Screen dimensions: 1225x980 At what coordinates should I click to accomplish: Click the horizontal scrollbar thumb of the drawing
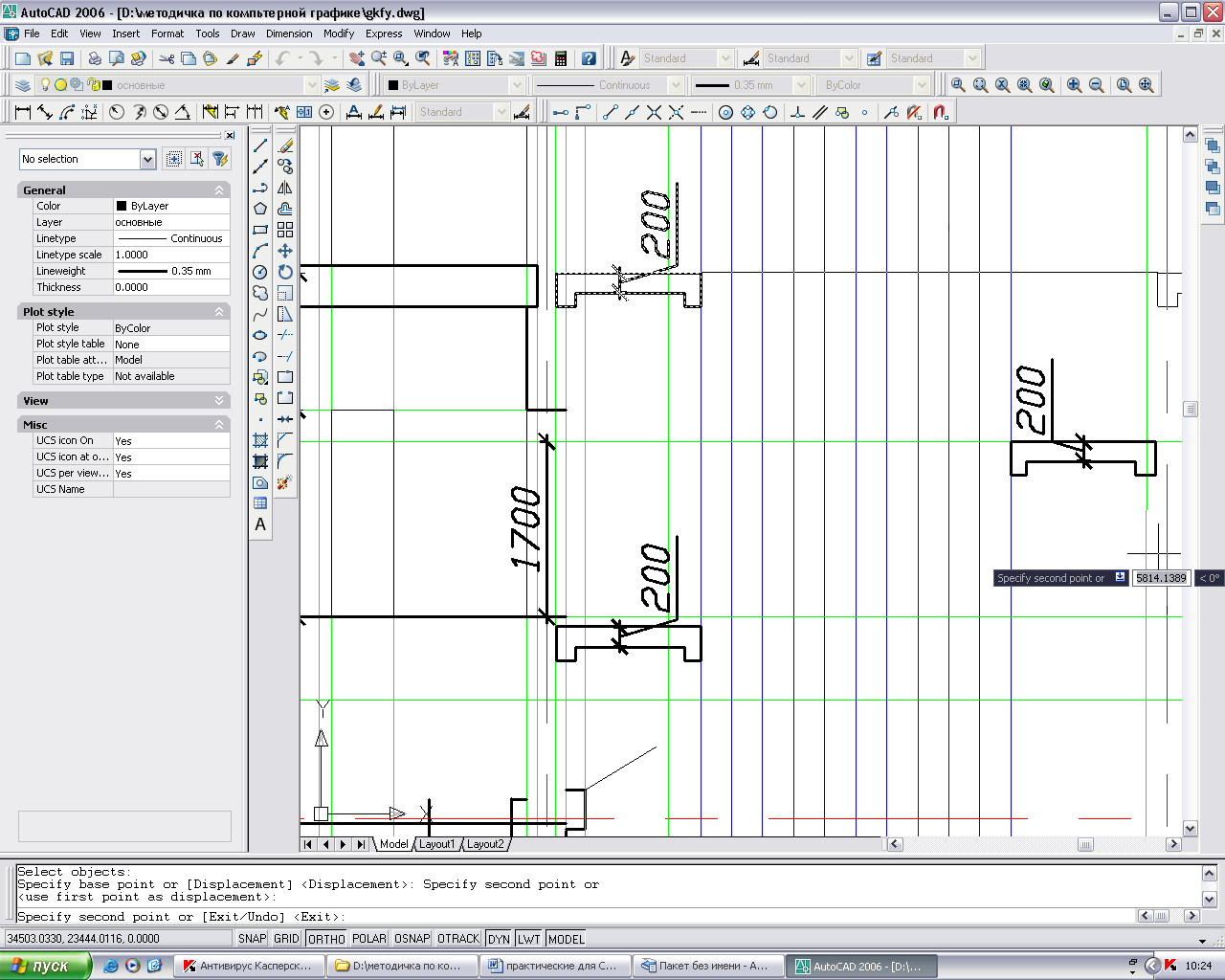(1085, 844)
